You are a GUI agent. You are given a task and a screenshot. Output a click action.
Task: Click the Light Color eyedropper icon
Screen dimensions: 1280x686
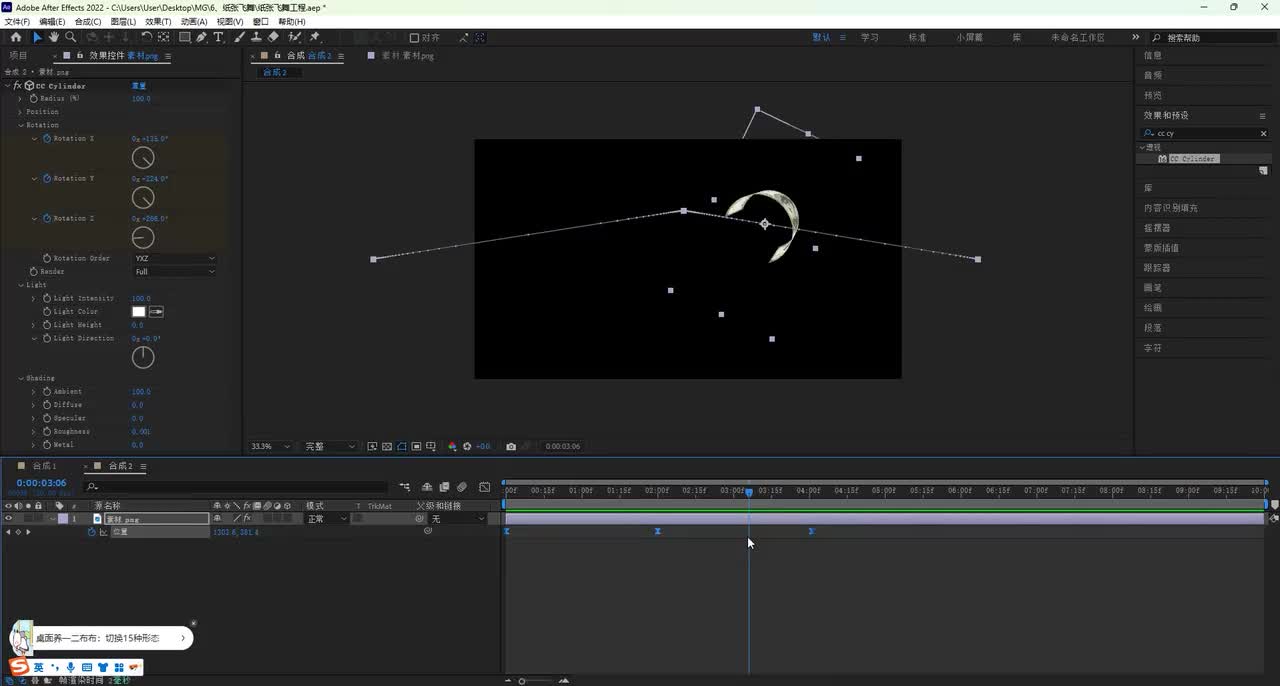157,312
